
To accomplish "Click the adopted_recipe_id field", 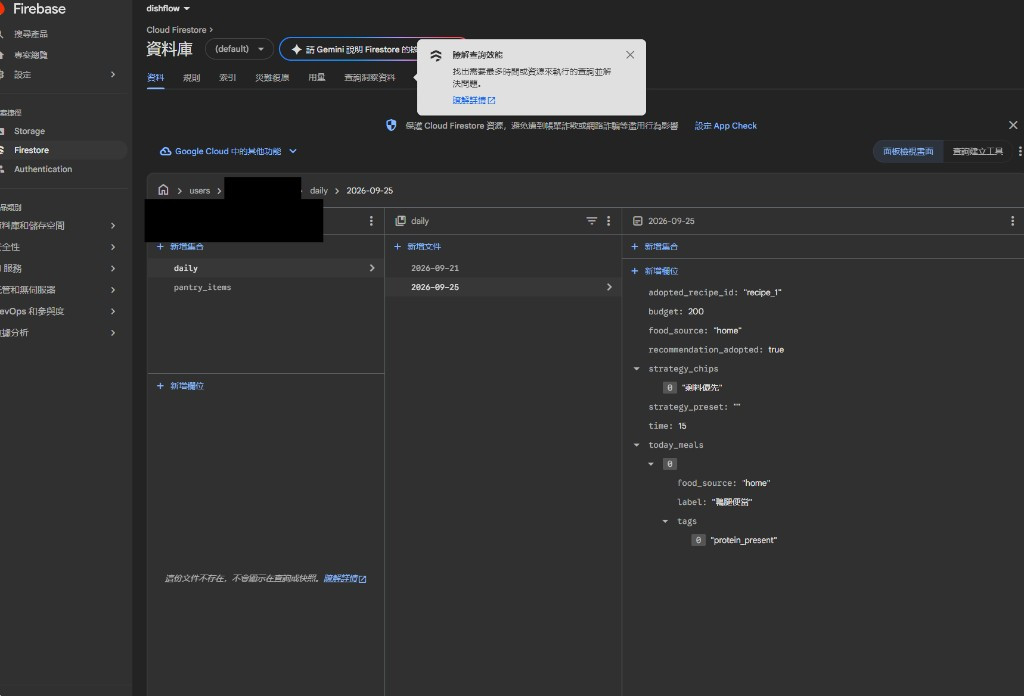I will [714, 293].
